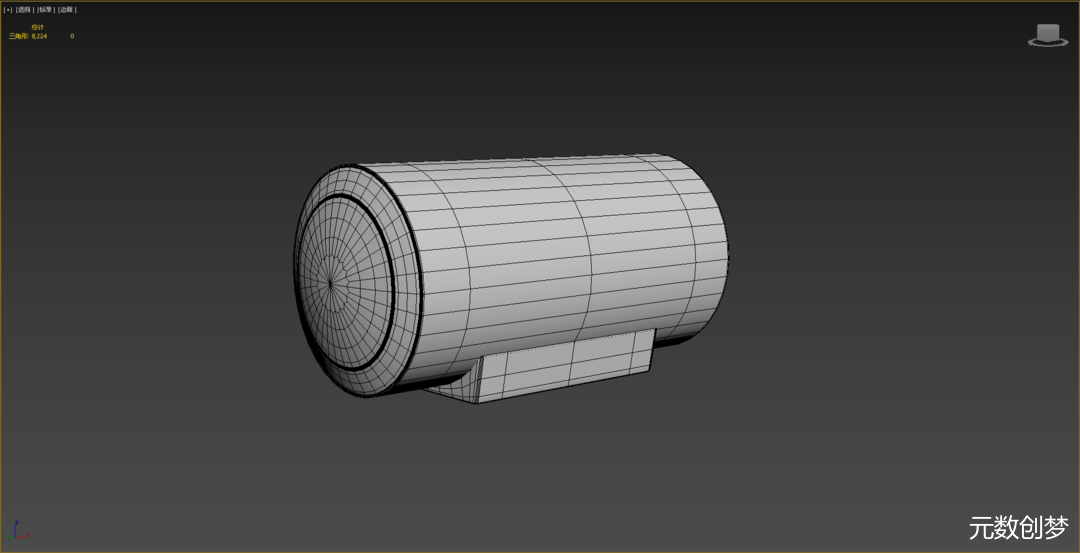
Task: Click the world axis tripod origin
Action: pos(17,536)
